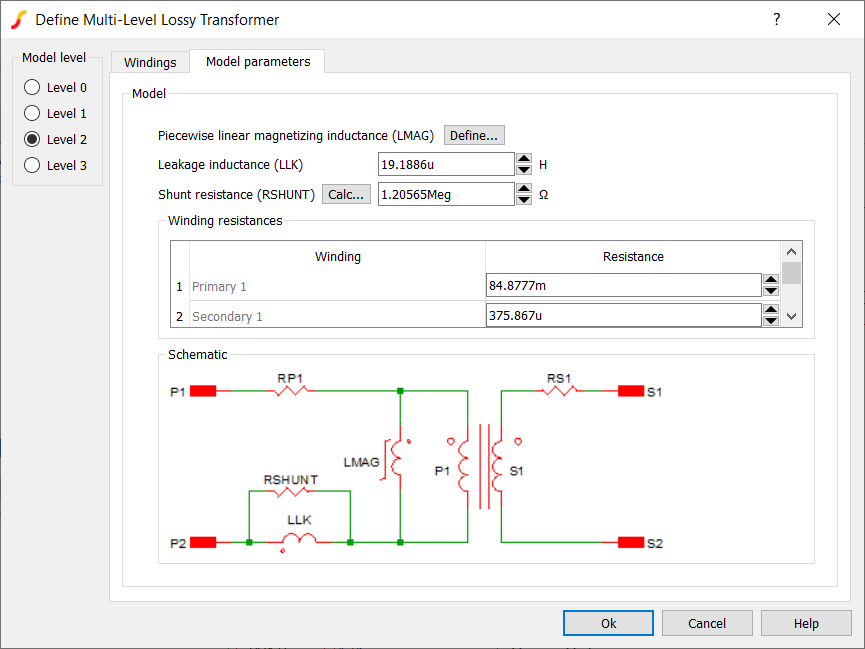Select Level 0 model radio button
The height and width of the screenshot is (649, 865).
coord(32,87)
